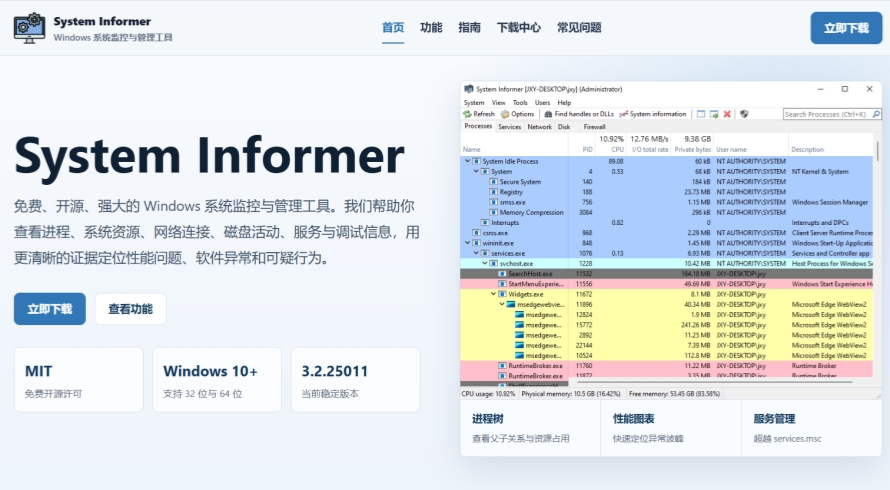Click the window-with-green-arrow toolbar icon
Screen dimensions: 890x490
coord(714,114)
